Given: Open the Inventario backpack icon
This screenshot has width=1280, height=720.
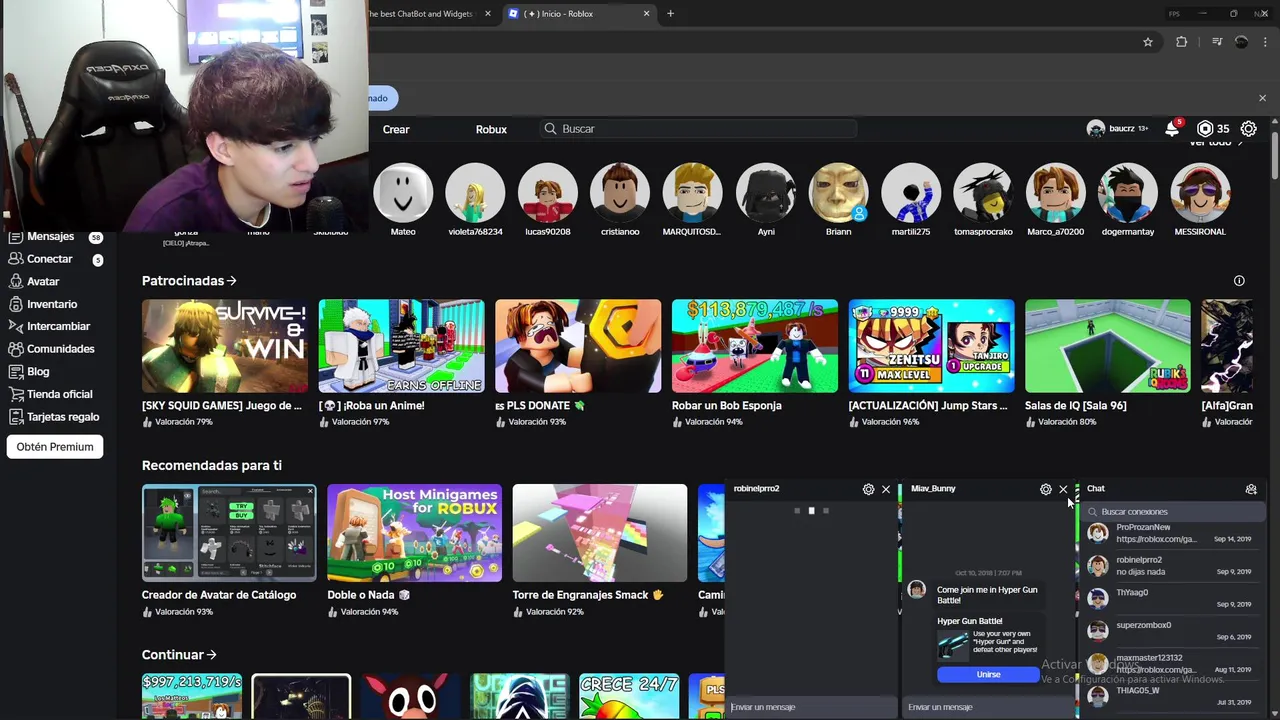Looking at the screenshot, I should point(15,304).
